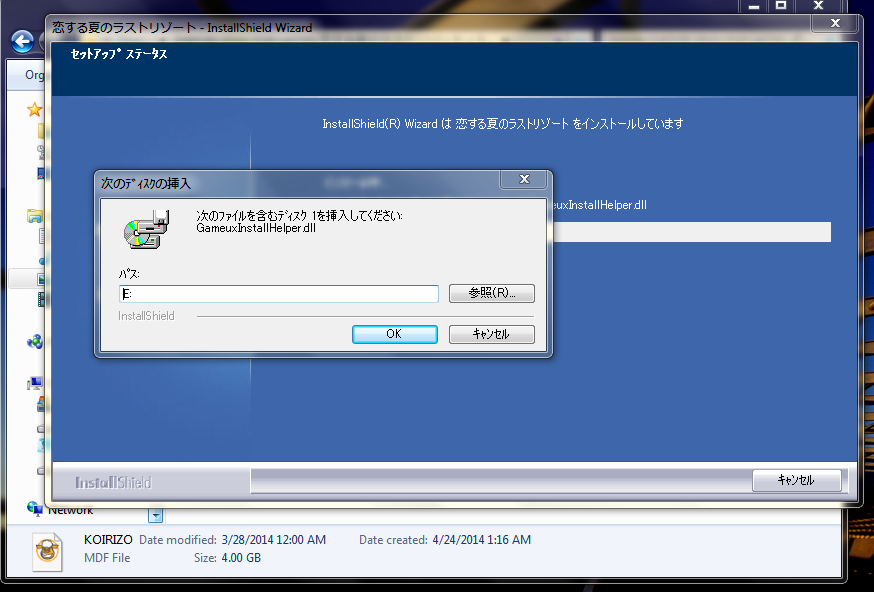Click the disk insert icon in the dialog
Image resolution: width=874 pixels, height=592 pixels.
[144, 226]
